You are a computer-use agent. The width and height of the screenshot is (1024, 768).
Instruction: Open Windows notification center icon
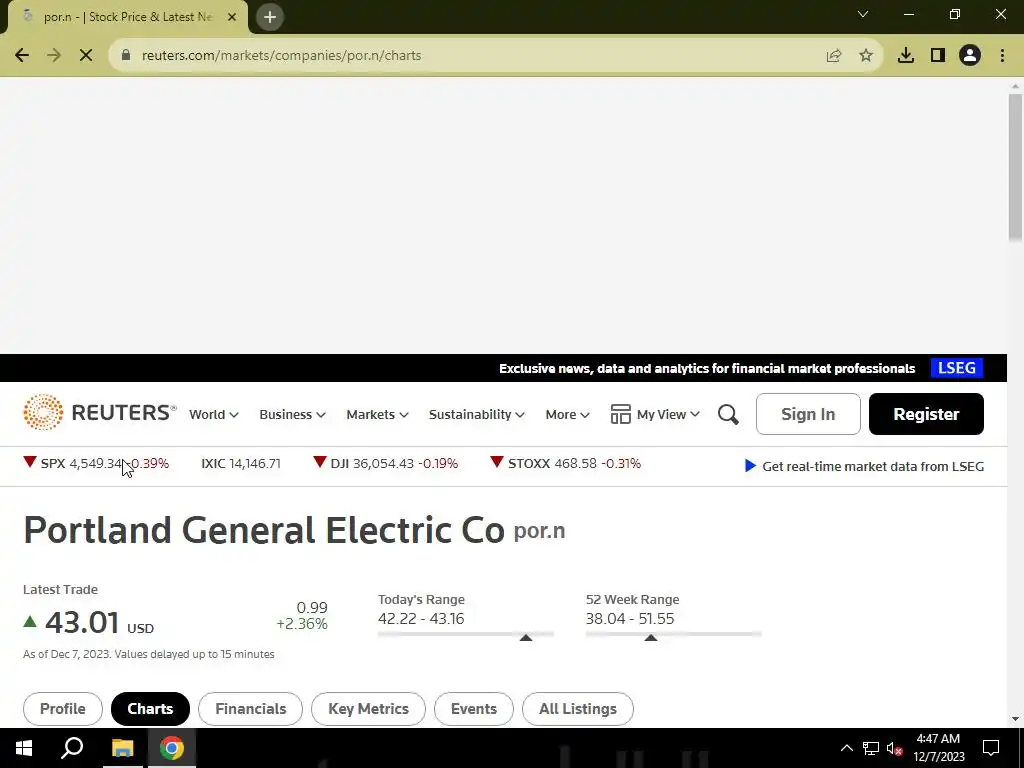click(991, 748)
